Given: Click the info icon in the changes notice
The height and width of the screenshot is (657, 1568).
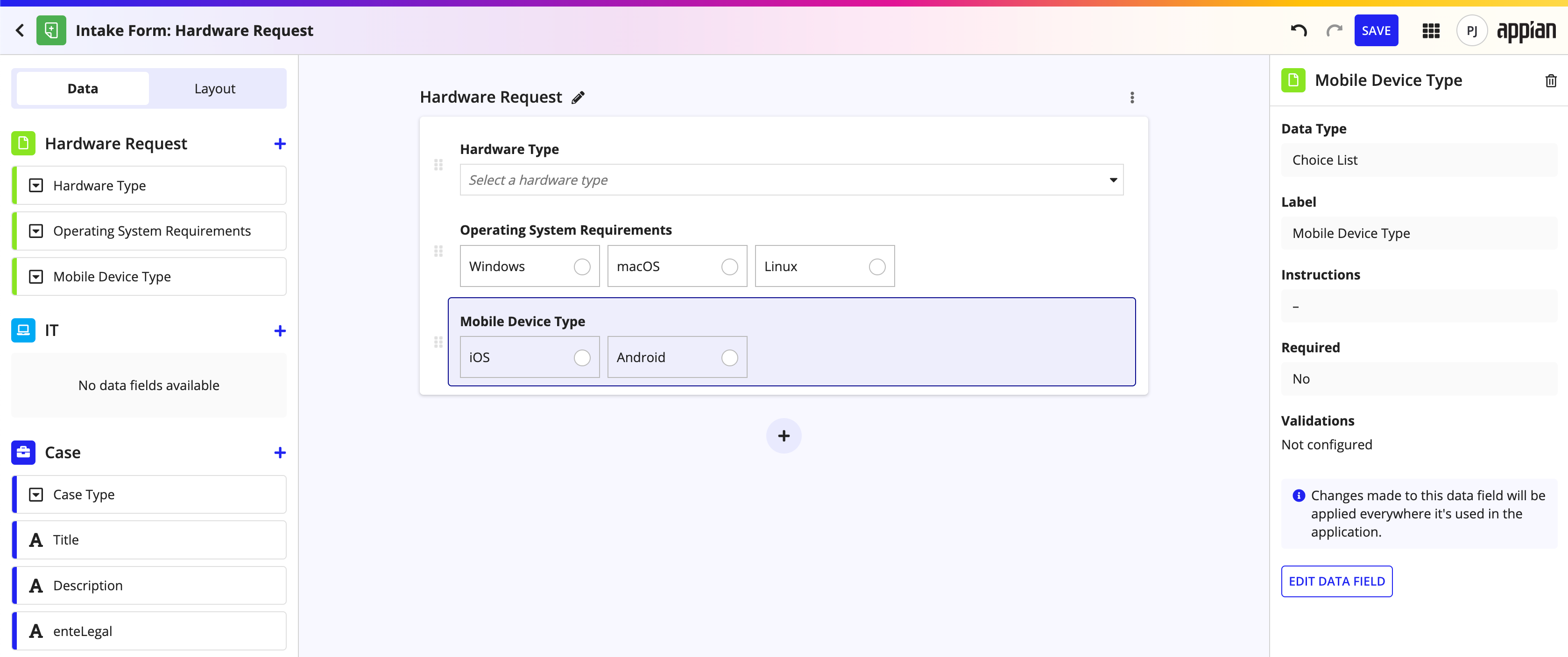Looking at the screenshot, I should (x=1299, y=496).
